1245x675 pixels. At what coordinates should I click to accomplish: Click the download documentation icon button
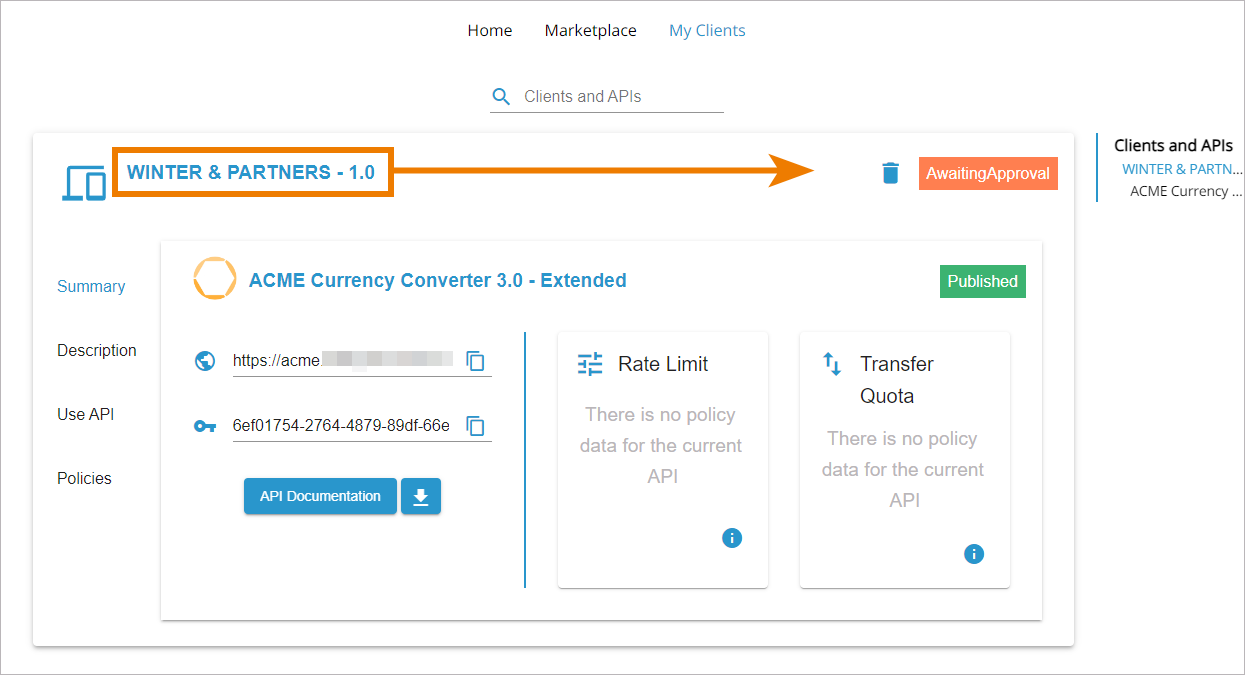pos(421,496)
